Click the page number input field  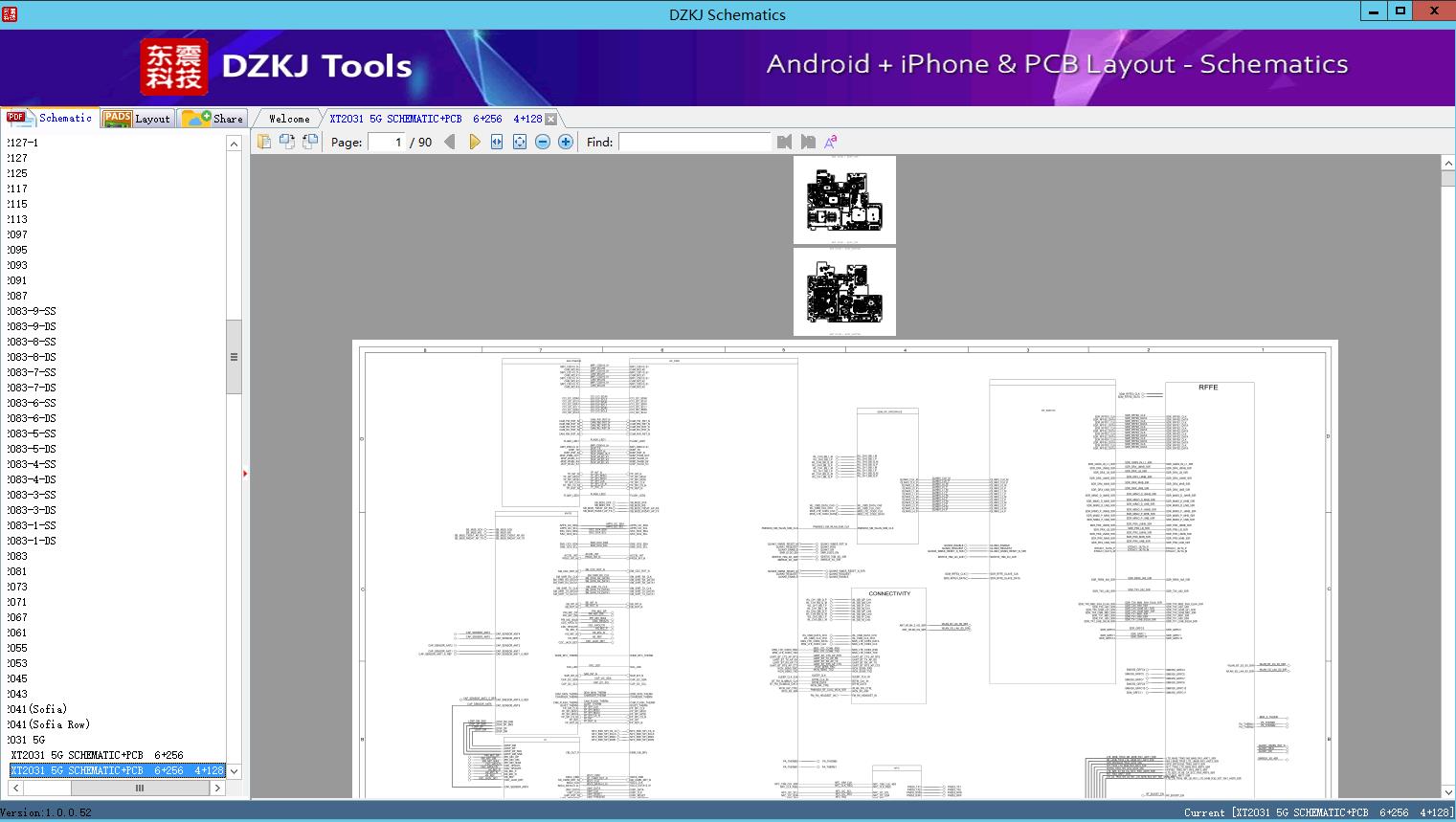coord(387,142)
